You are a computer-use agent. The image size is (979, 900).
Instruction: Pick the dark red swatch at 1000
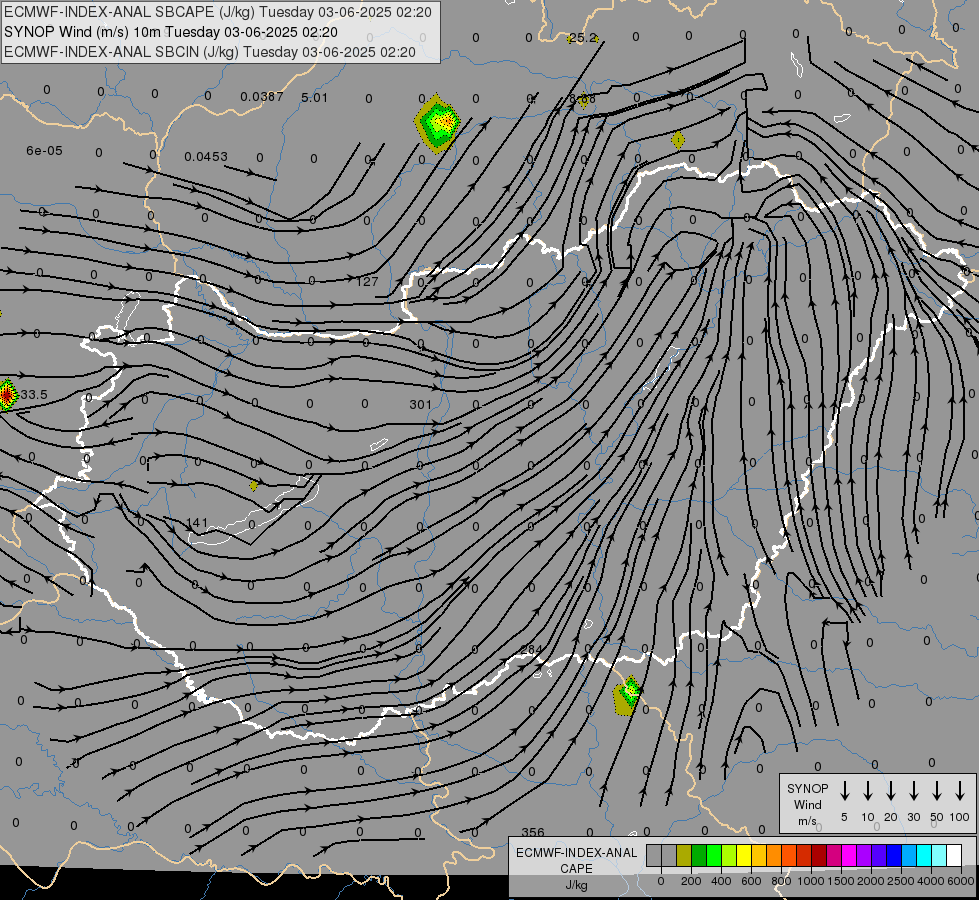tap(819, 855)
